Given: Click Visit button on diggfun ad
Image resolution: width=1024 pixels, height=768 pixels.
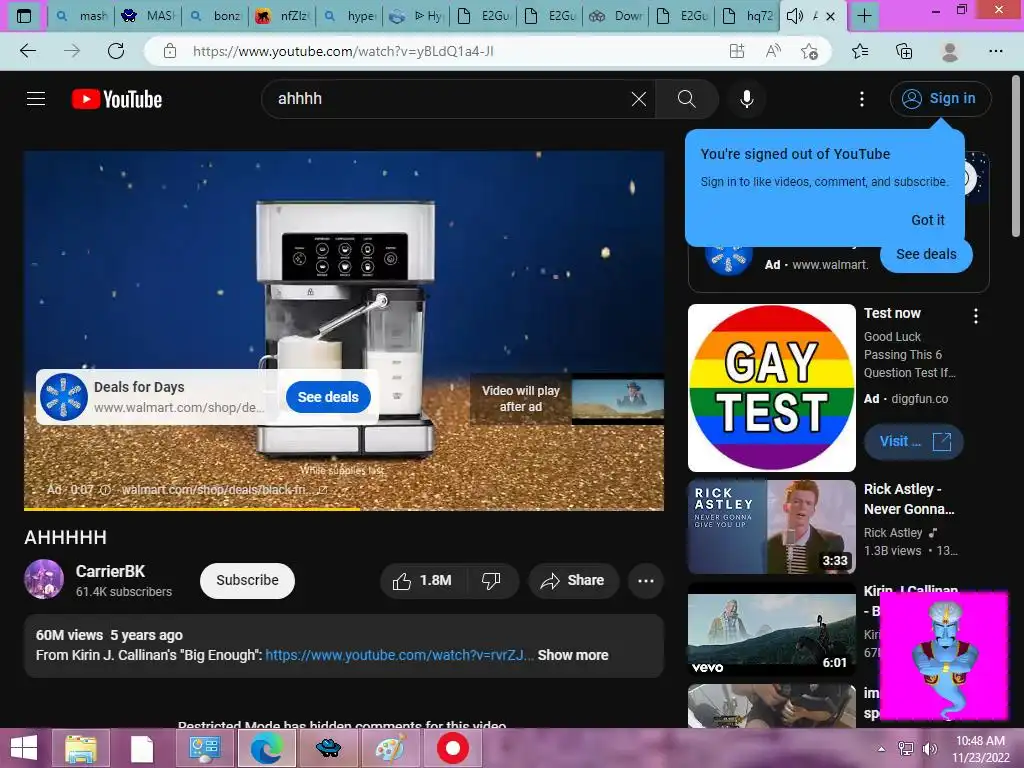Looking at the screenshot, I should 914,442.
